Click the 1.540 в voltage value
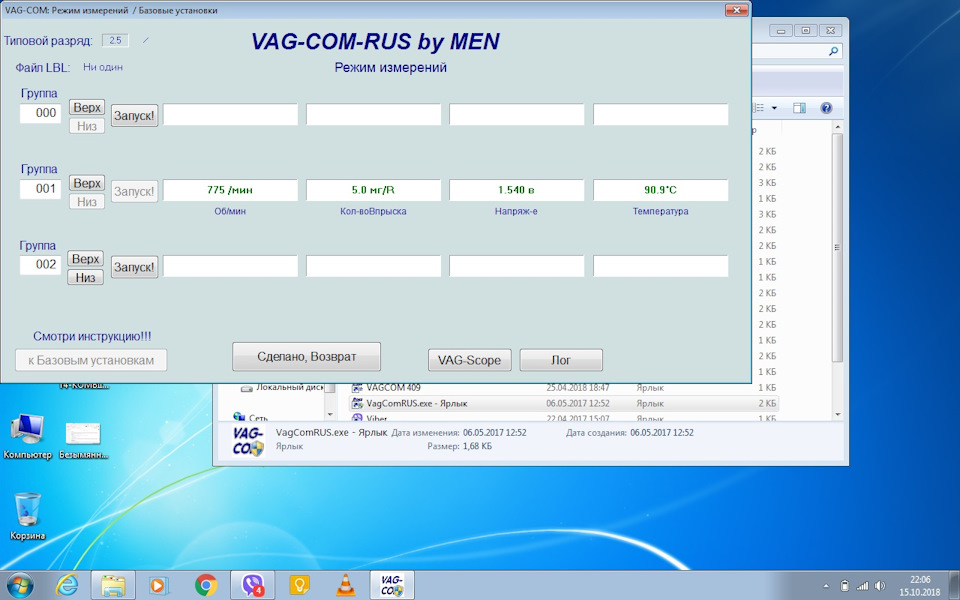This screenshot has width=960, height=600. coord(517,190)
